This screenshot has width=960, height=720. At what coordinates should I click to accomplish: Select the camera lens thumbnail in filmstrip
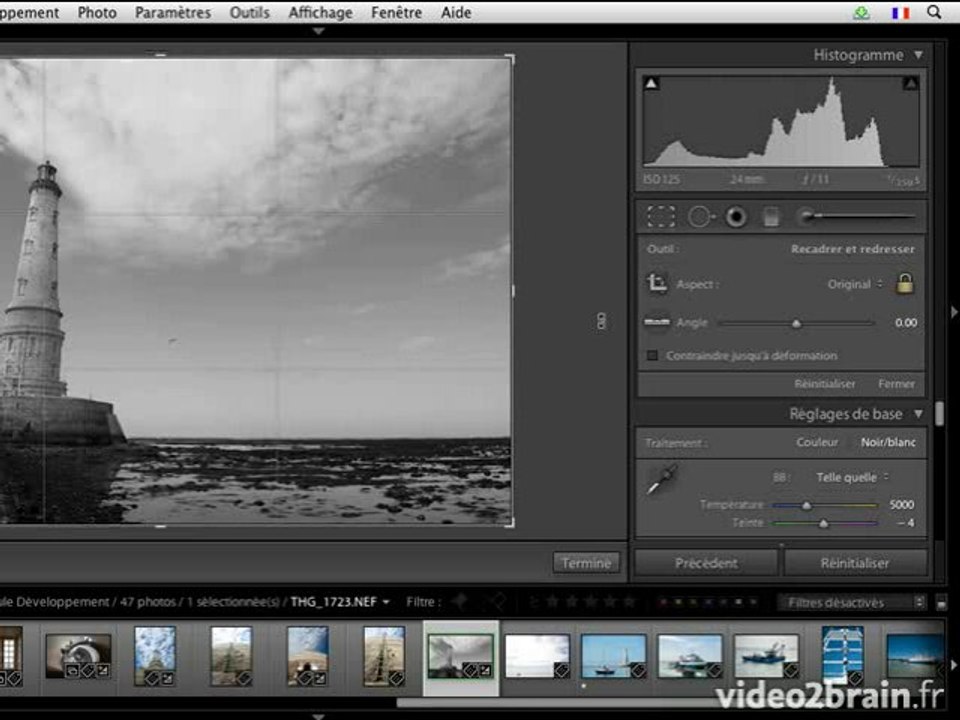(78, 656)
